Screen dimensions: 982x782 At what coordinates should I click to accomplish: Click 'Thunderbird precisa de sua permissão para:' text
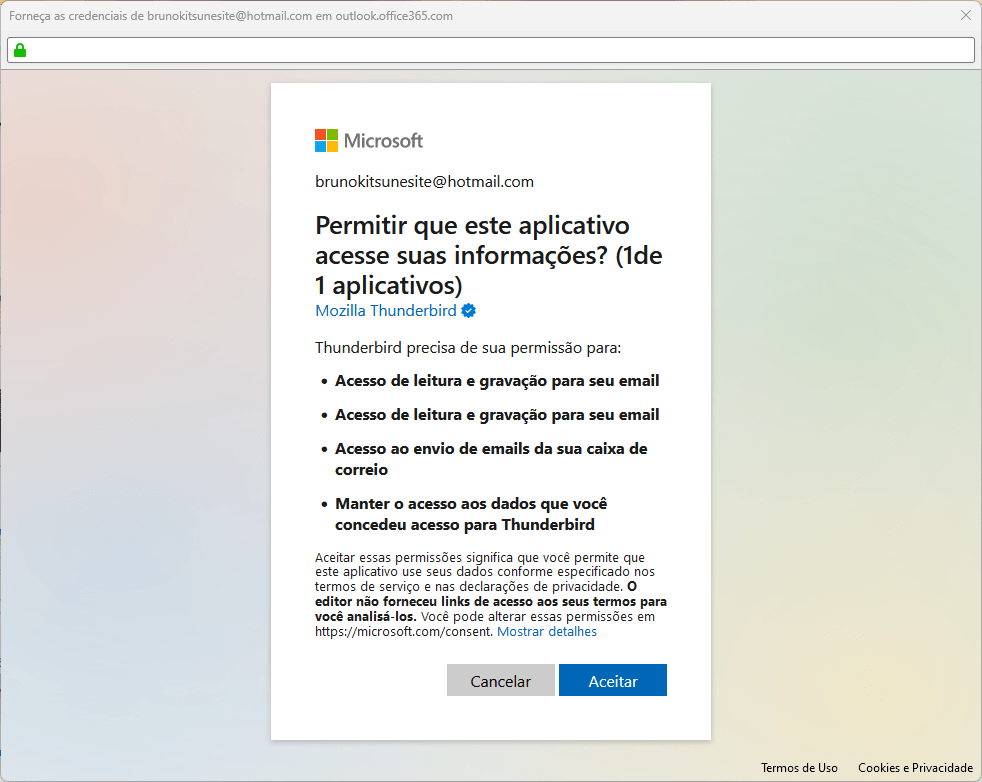click(468, 347)
